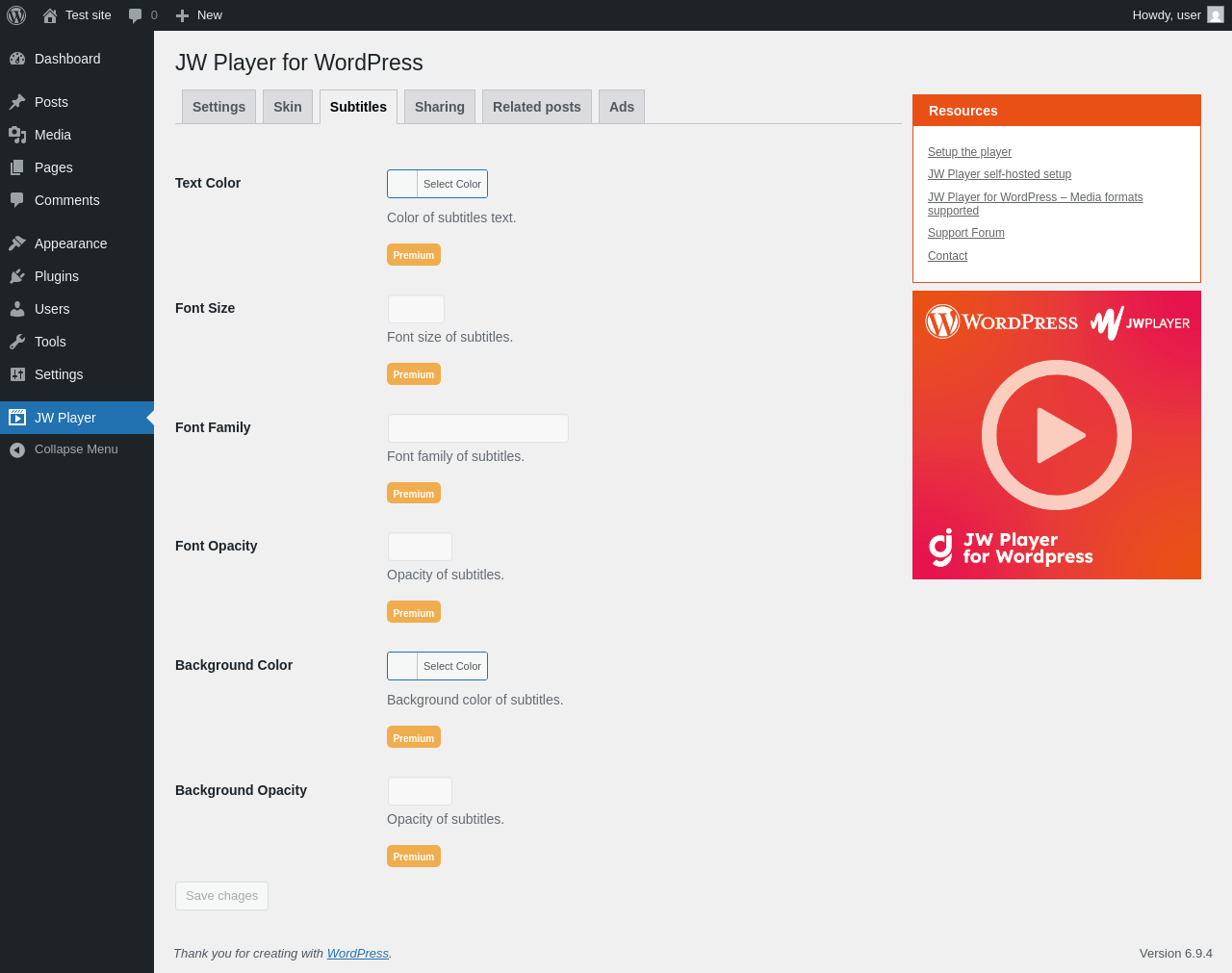
Task: Open Tools menu item
Action: coord(77,342)
